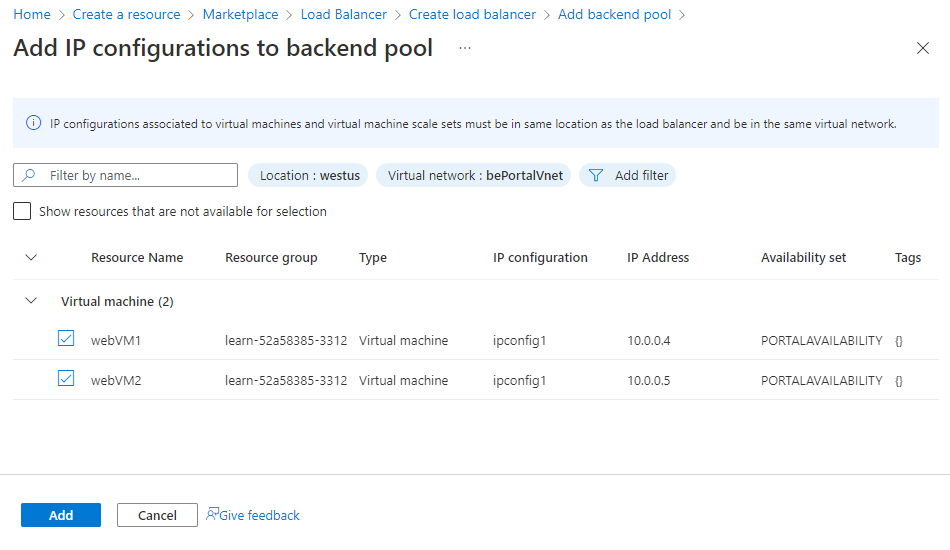The height and width of the screenshot is (550, 950).
Task: Click the Cancel button
Action: coord(157,515)
